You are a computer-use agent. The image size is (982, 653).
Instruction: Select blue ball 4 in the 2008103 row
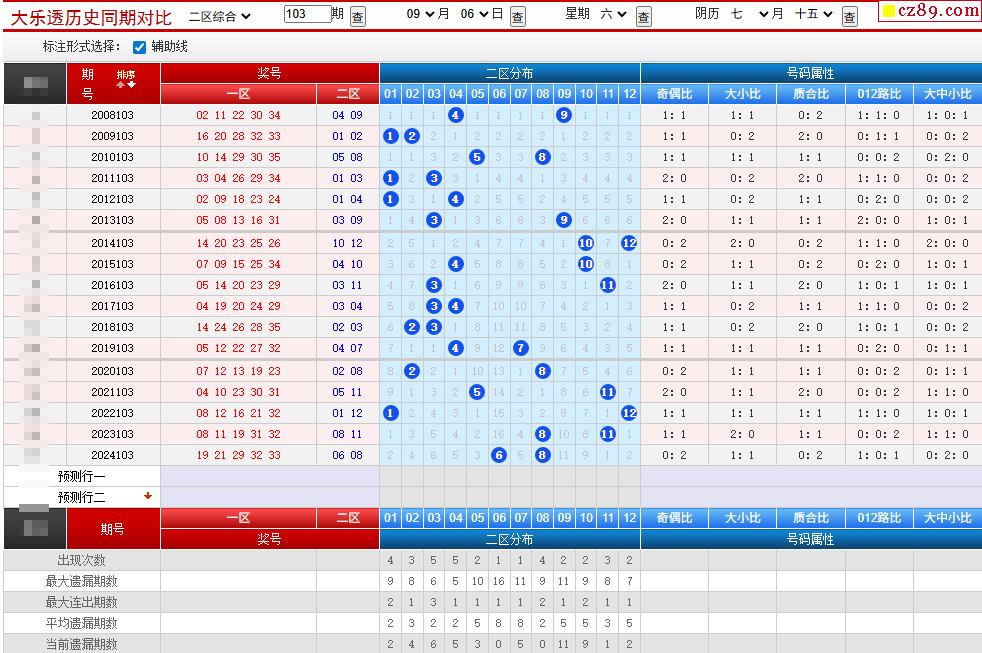tap(456, 115)
